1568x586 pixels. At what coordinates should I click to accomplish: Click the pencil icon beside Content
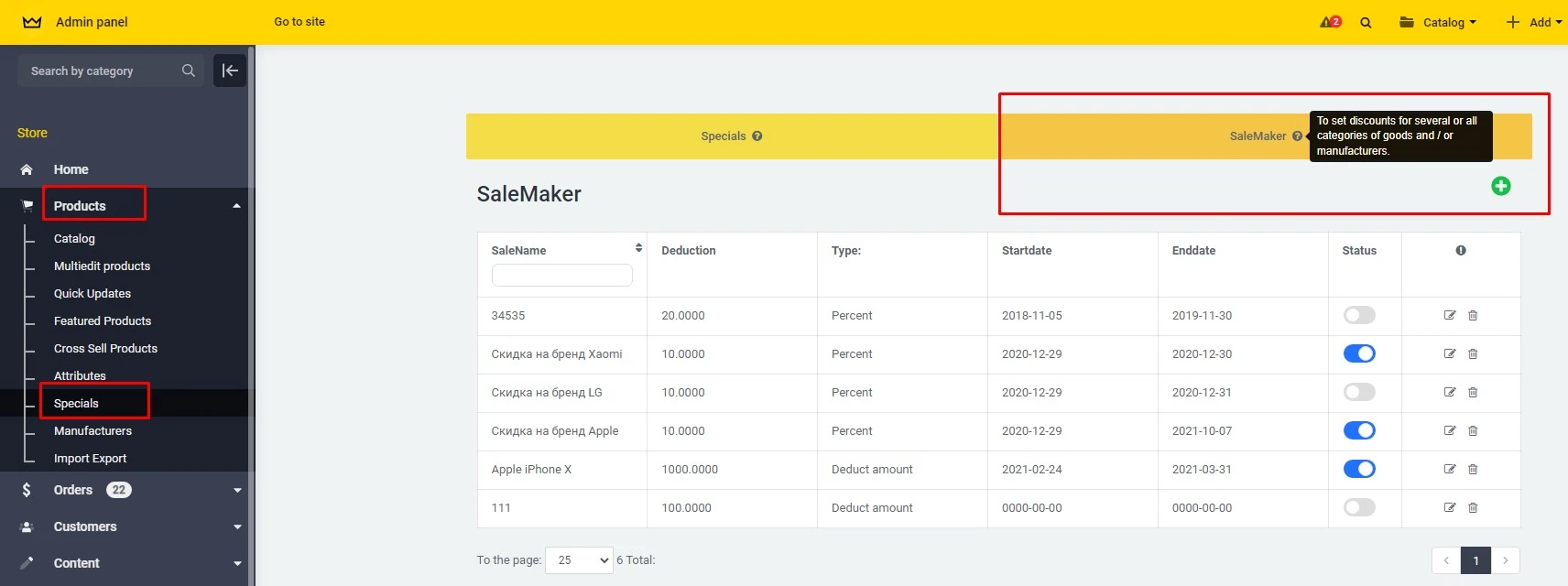click(27, 563)
